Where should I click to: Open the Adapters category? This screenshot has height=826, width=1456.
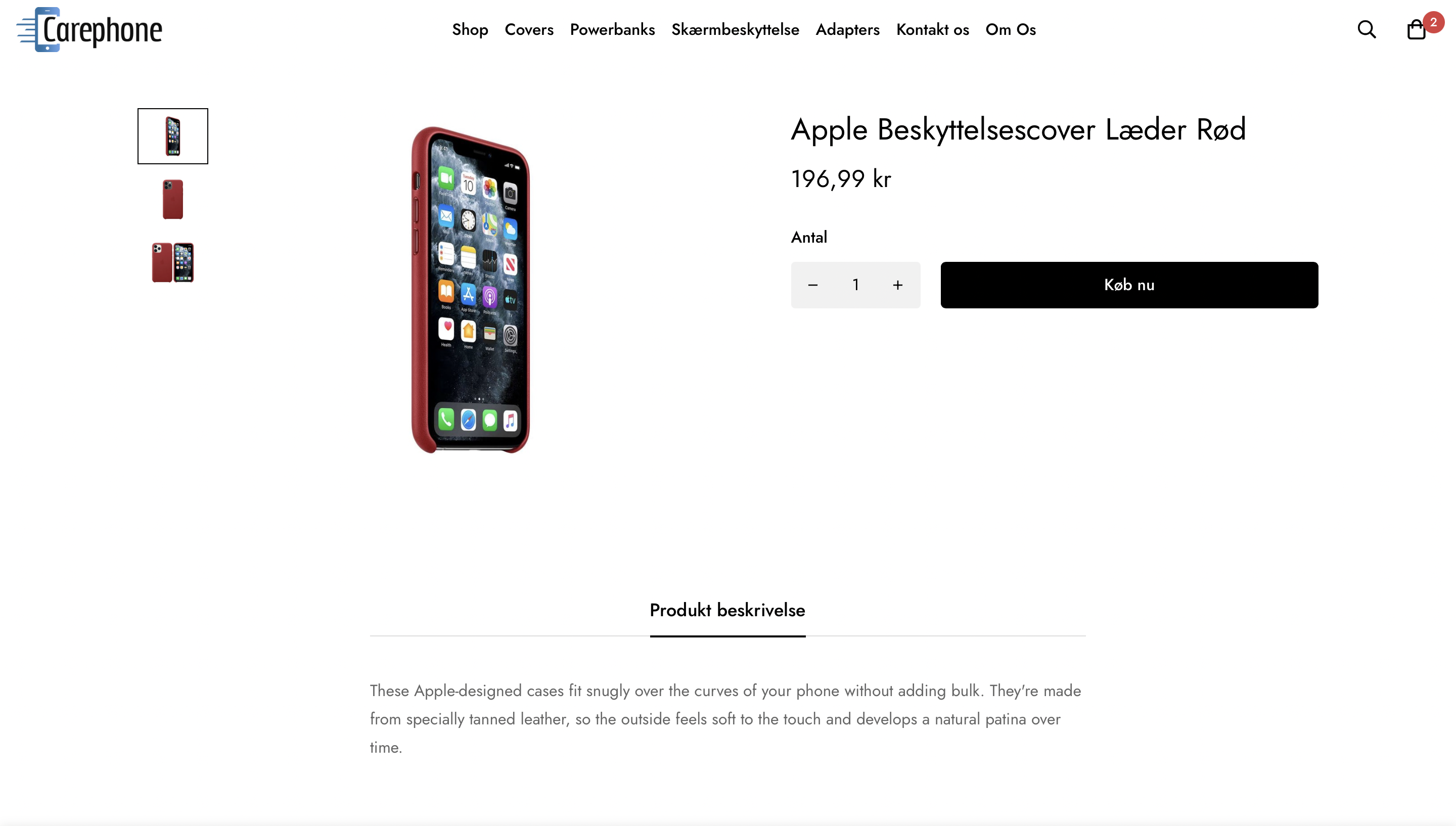pos(847,29)
